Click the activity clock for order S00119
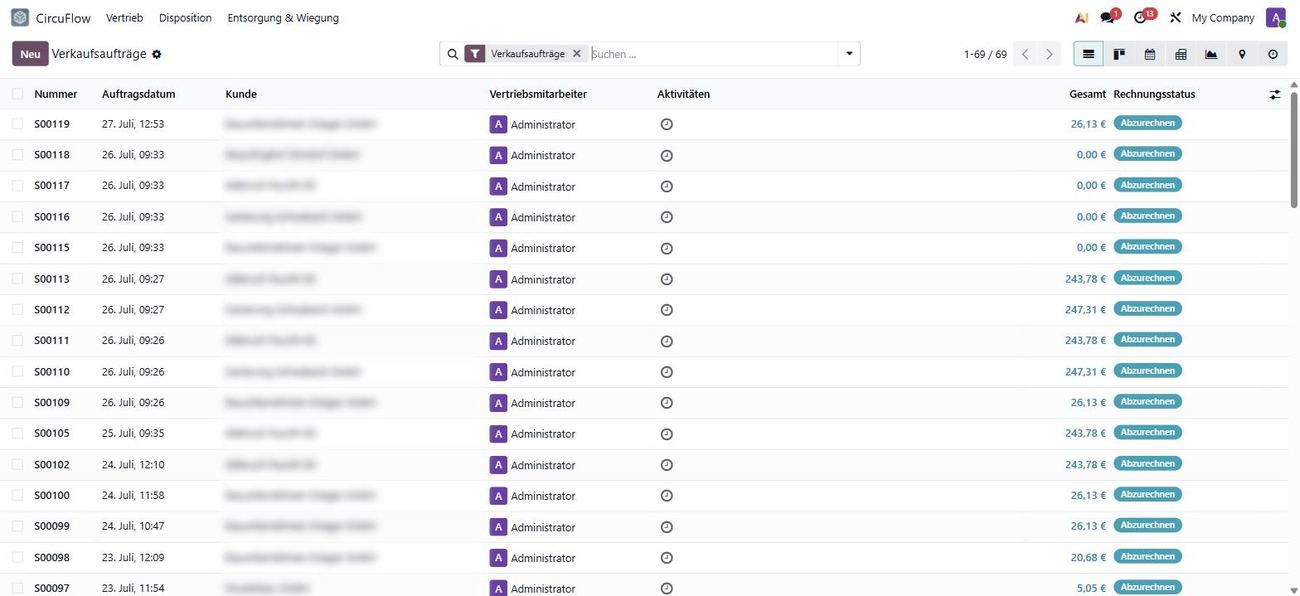Image resolution: width=1300 pixels, height=596 pixels. pyautogui.click(x=667, y=124)
